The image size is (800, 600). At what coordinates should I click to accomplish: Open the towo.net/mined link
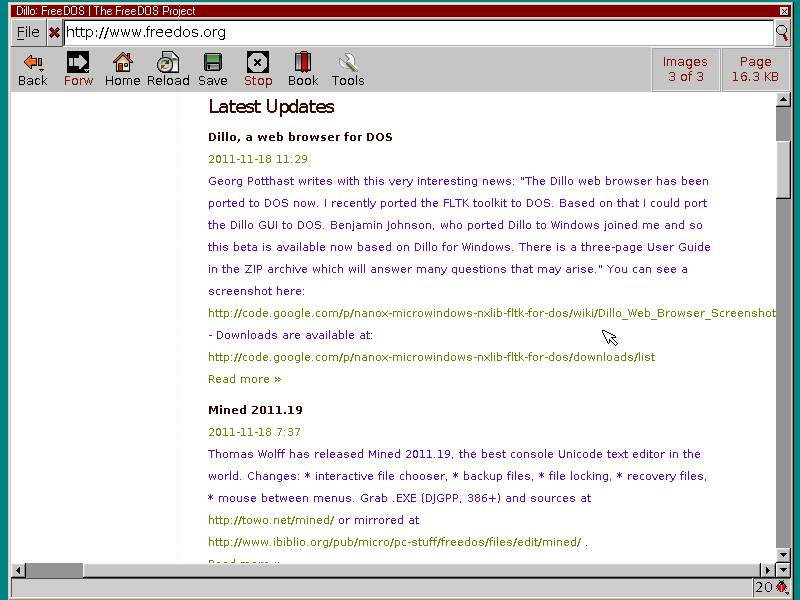(271, 520)
